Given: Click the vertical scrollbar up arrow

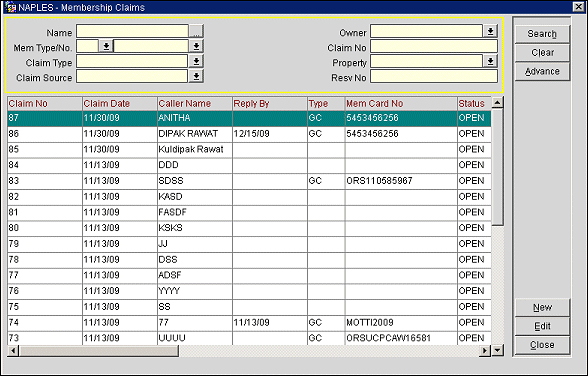Looking at the screenshot, I should [497, 102].
